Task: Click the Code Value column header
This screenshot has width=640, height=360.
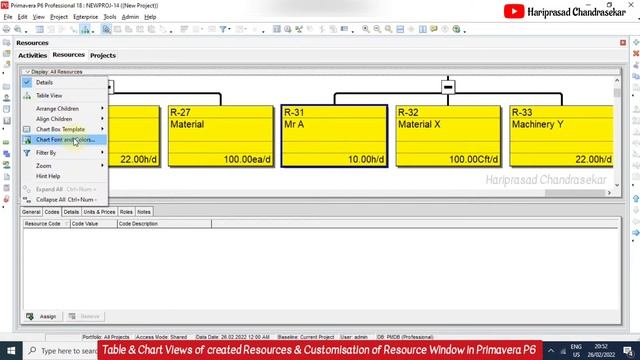Action: 93,224
